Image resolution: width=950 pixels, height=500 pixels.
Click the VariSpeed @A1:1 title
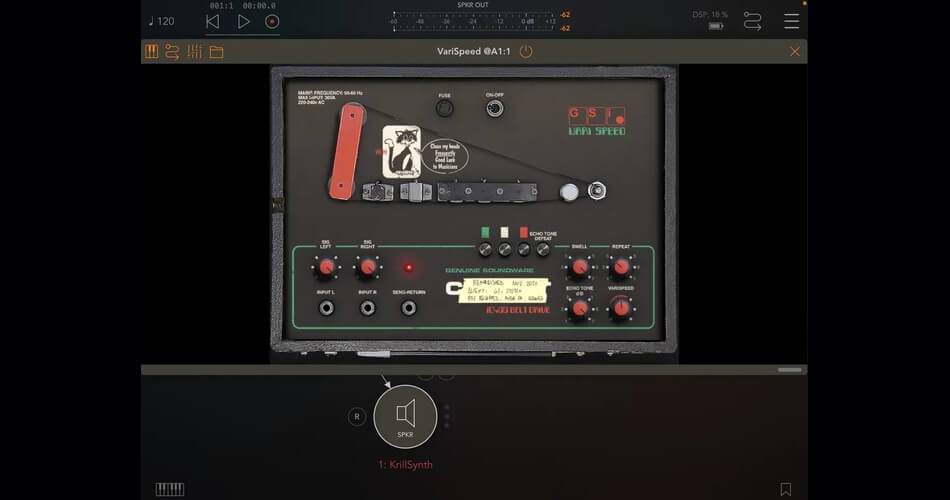(x=474, y=52)
